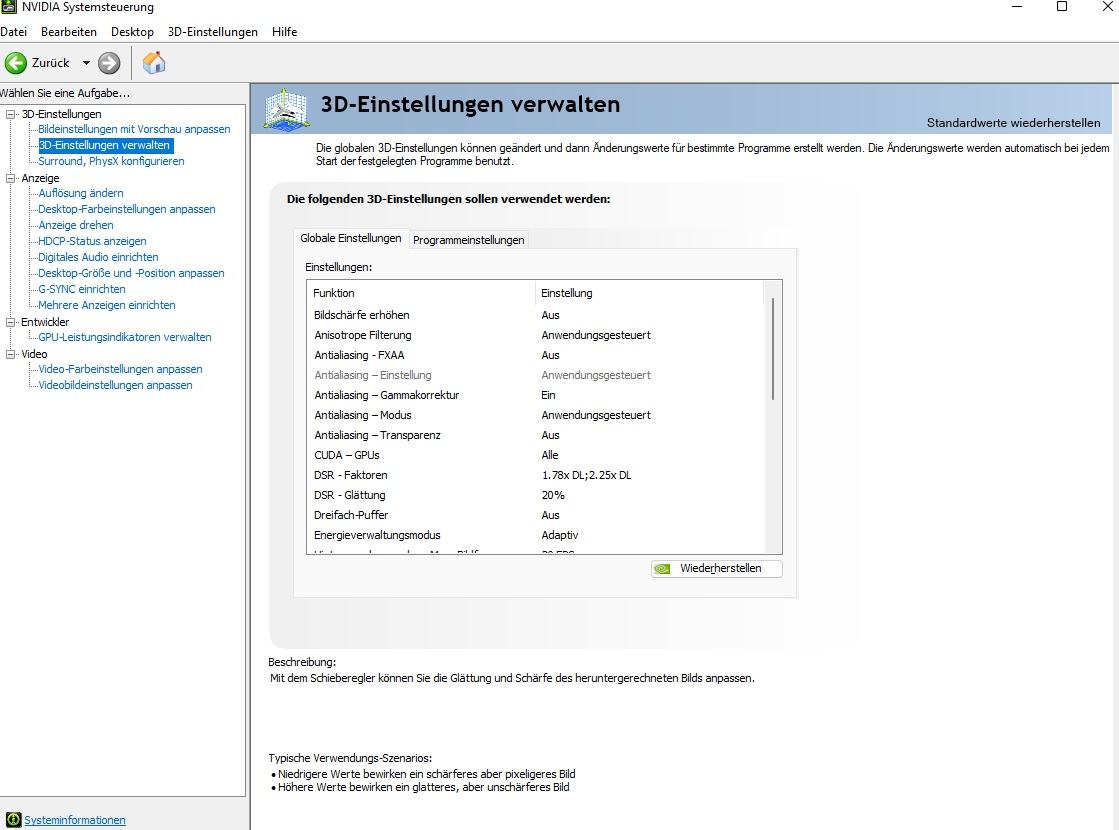Open Desktop-Größe und -Position anpassen
The image size is (1119, 830).
131,273
